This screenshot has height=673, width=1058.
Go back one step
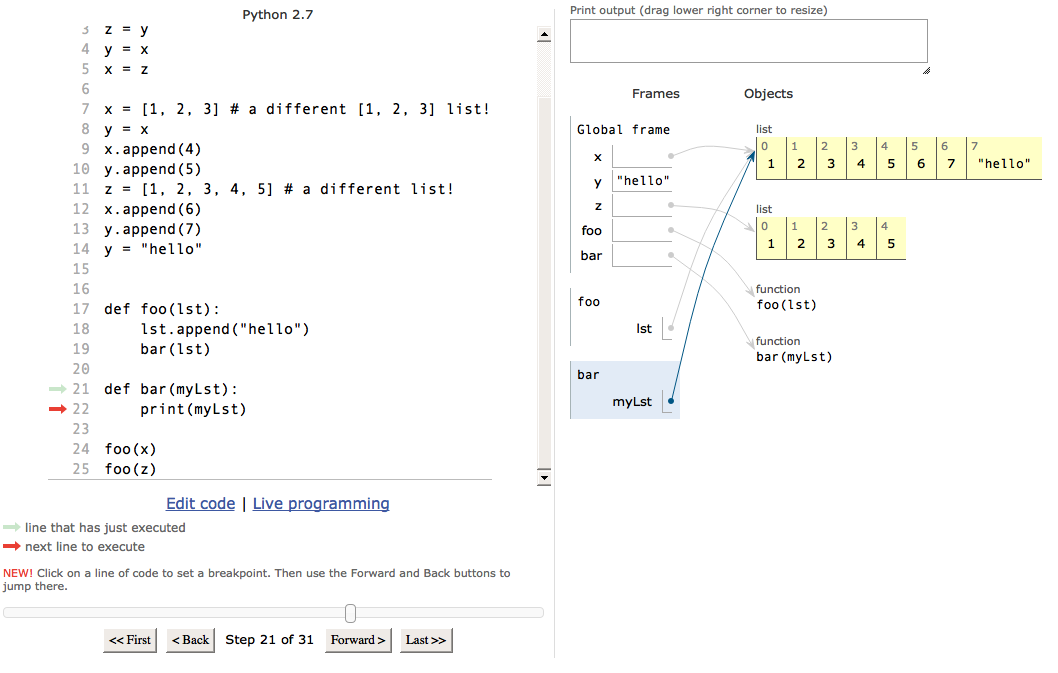[190, 640]
